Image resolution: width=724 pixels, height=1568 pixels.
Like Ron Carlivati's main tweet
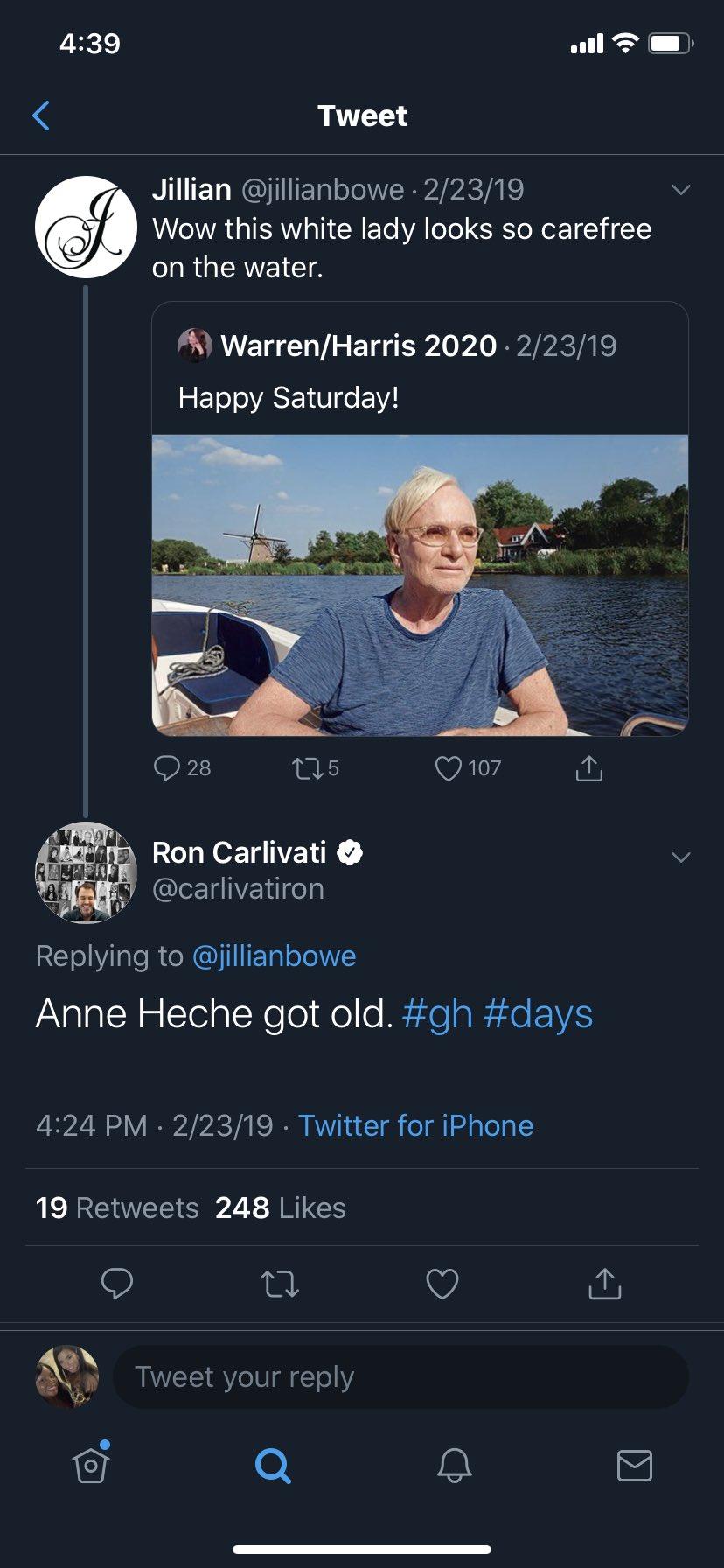pos(442,1284)
